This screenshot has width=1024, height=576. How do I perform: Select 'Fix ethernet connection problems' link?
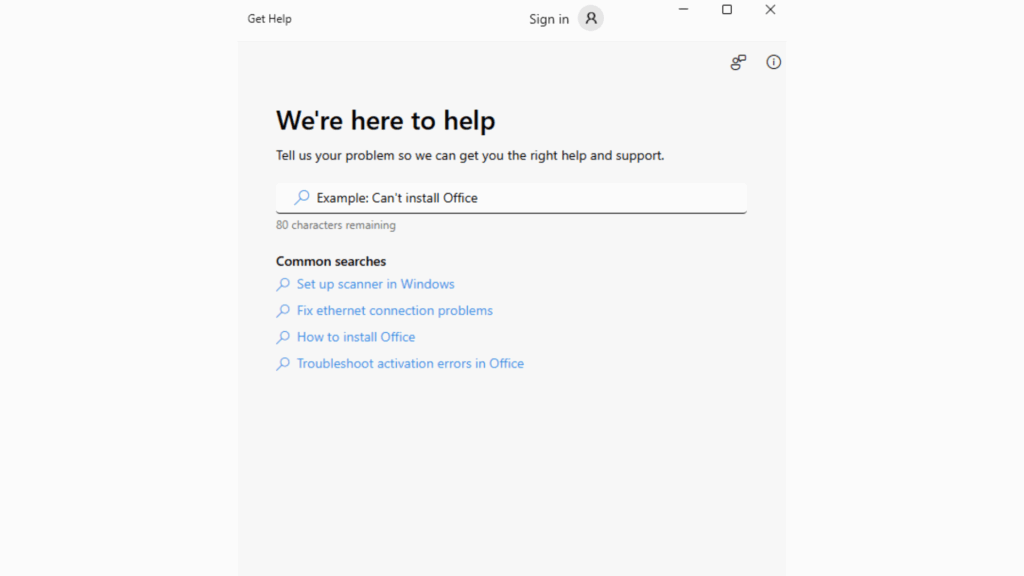click(x=394, y=311)
